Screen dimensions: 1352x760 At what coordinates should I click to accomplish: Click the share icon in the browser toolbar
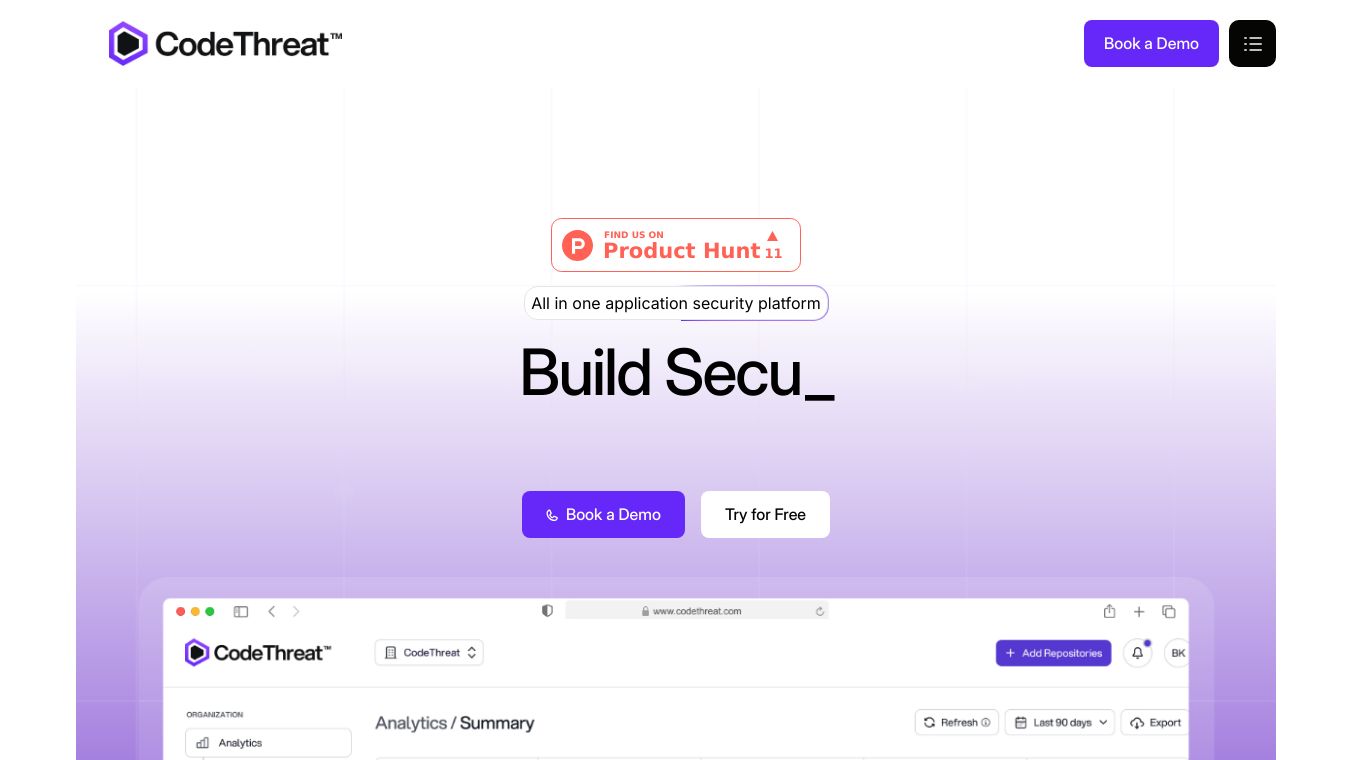[x=1109, y=611]
